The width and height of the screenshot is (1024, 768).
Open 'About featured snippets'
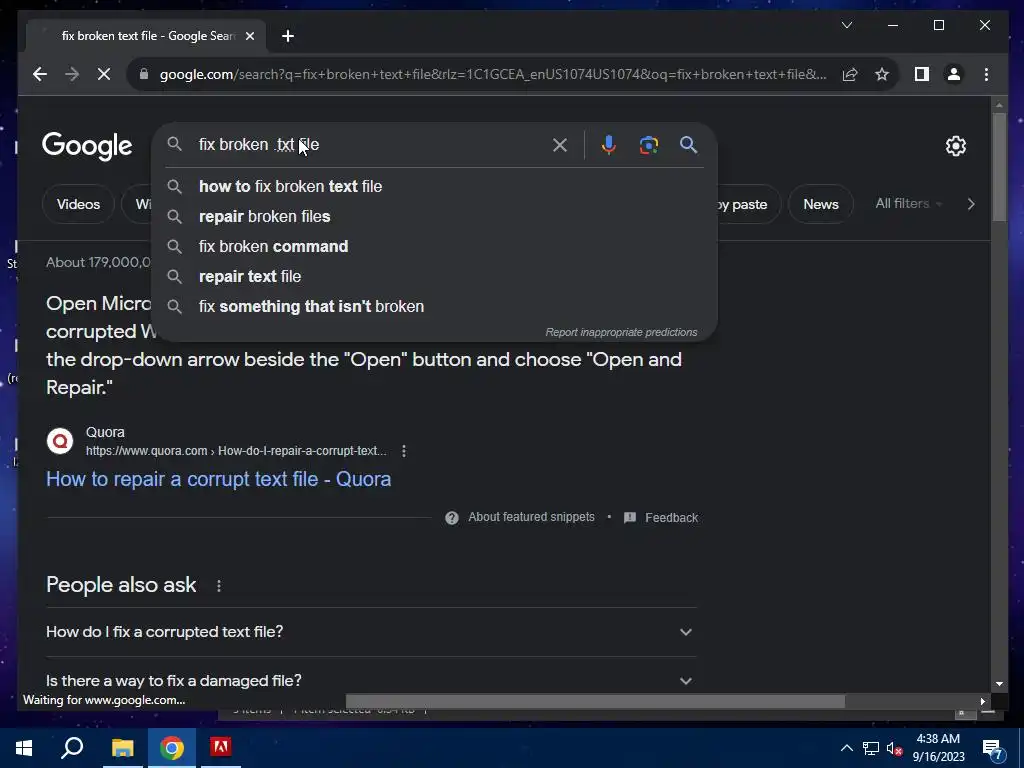pos(531,517)
